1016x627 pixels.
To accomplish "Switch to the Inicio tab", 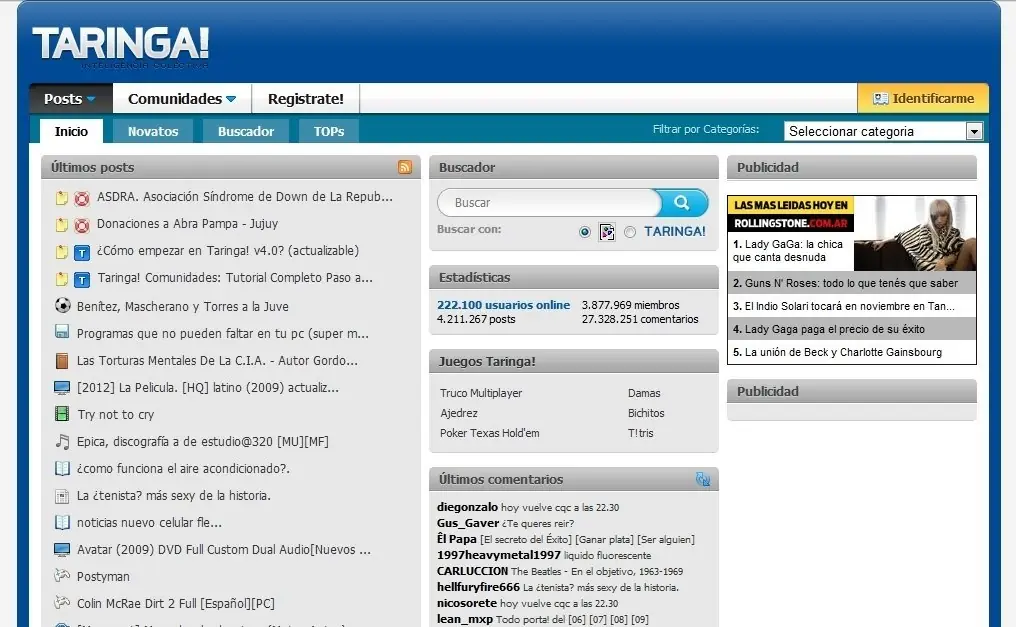I will pyautogui.click(x=71, y=131).
